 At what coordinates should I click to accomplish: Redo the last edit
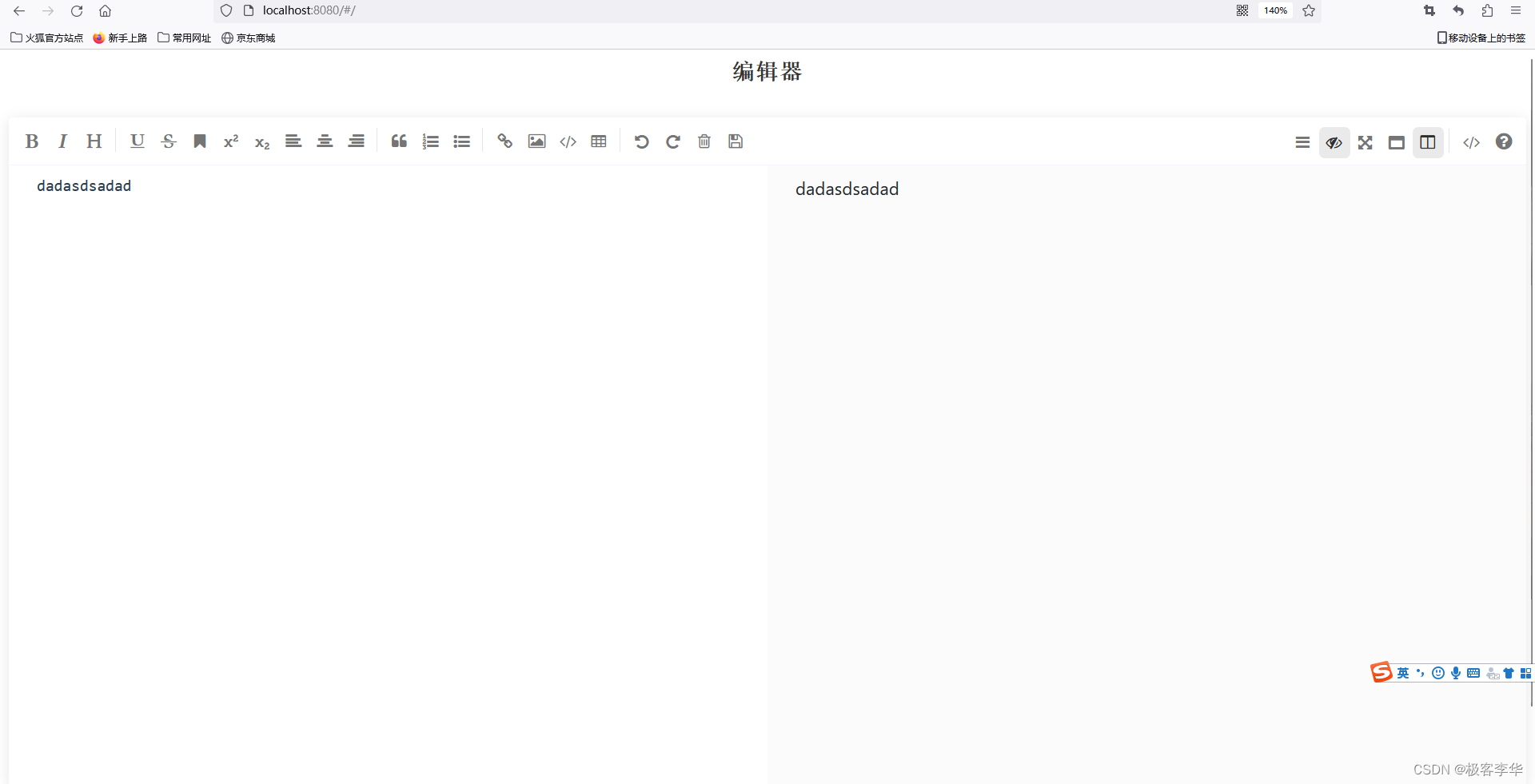coord(672,141)
